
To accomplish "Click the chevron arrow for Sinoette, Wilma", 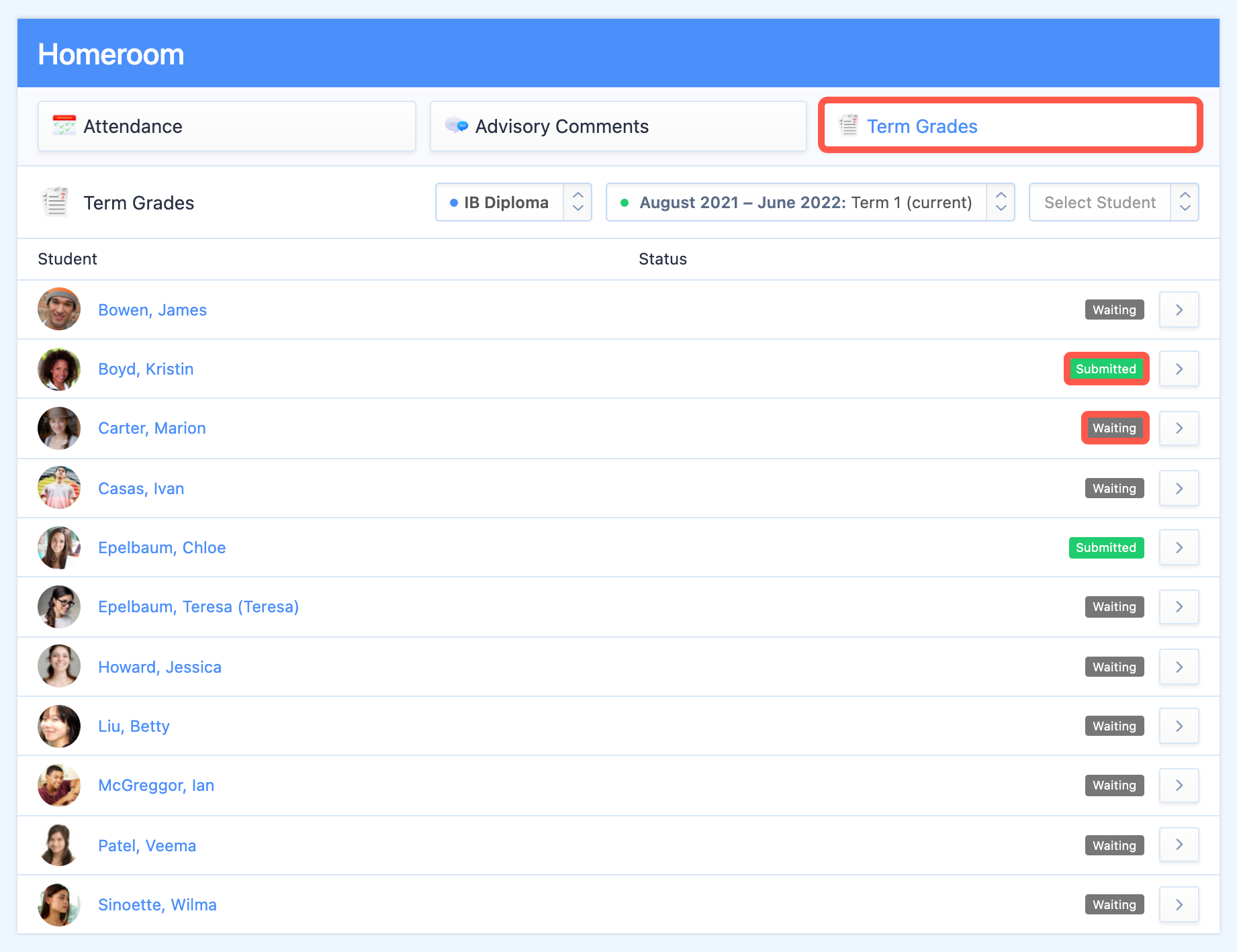I will (1179, 904).
